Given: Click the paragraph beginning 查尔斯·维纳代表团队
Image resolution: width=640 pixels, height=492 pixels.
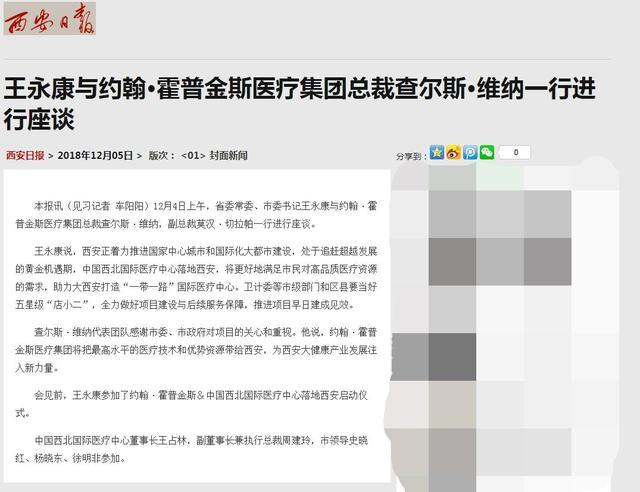Looking at the screenshot, I should (x=196, y=350).
